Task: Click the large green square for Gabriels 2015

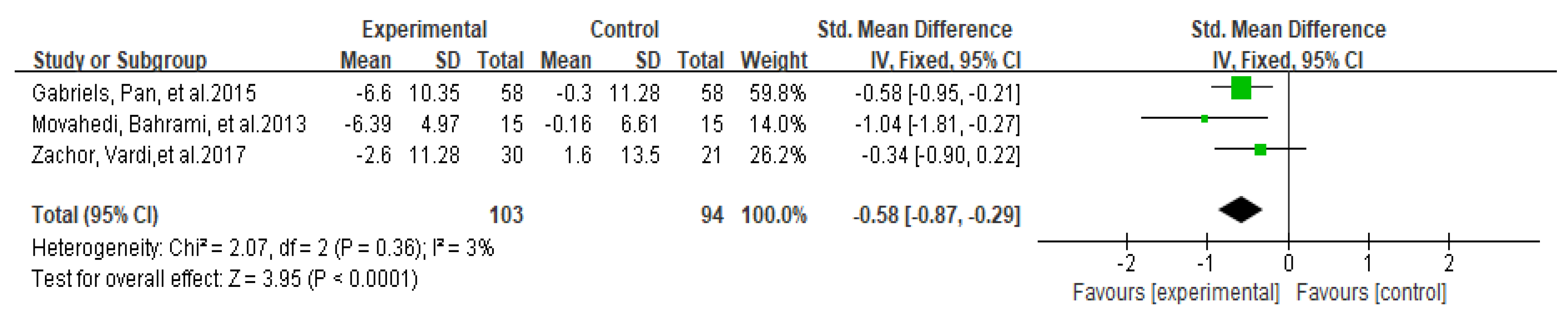Action: 1241,88
